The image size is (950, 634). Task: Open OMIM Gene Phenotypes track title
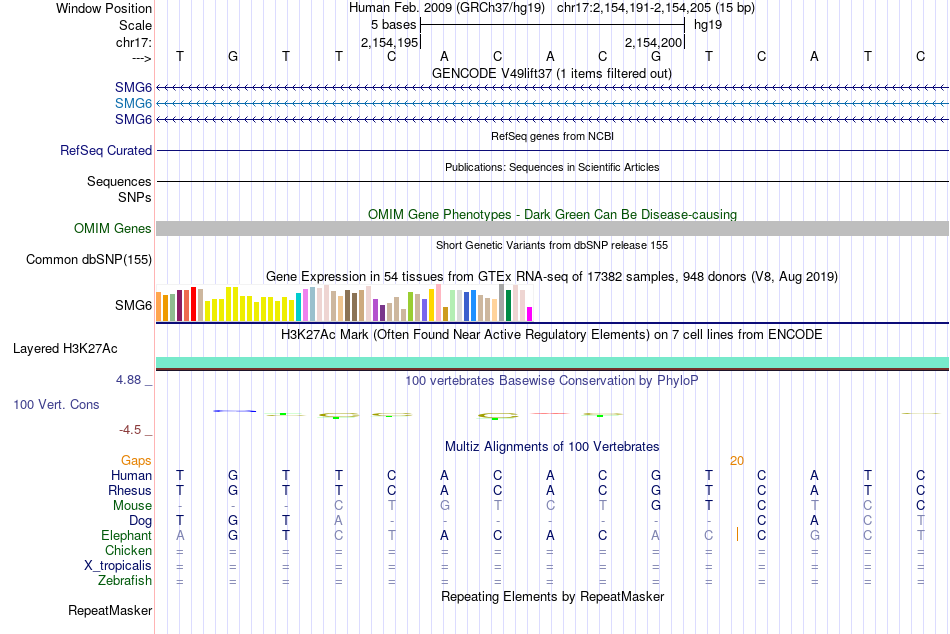pyautogui.click(x=552, y=215)
